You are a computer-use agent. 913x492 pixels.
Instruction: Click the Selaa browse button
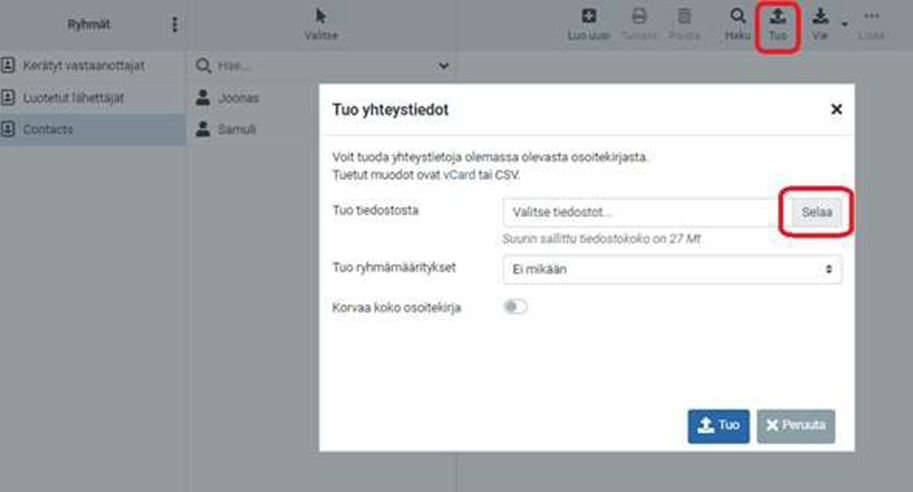pyautogui.click(x=816, y=213)
